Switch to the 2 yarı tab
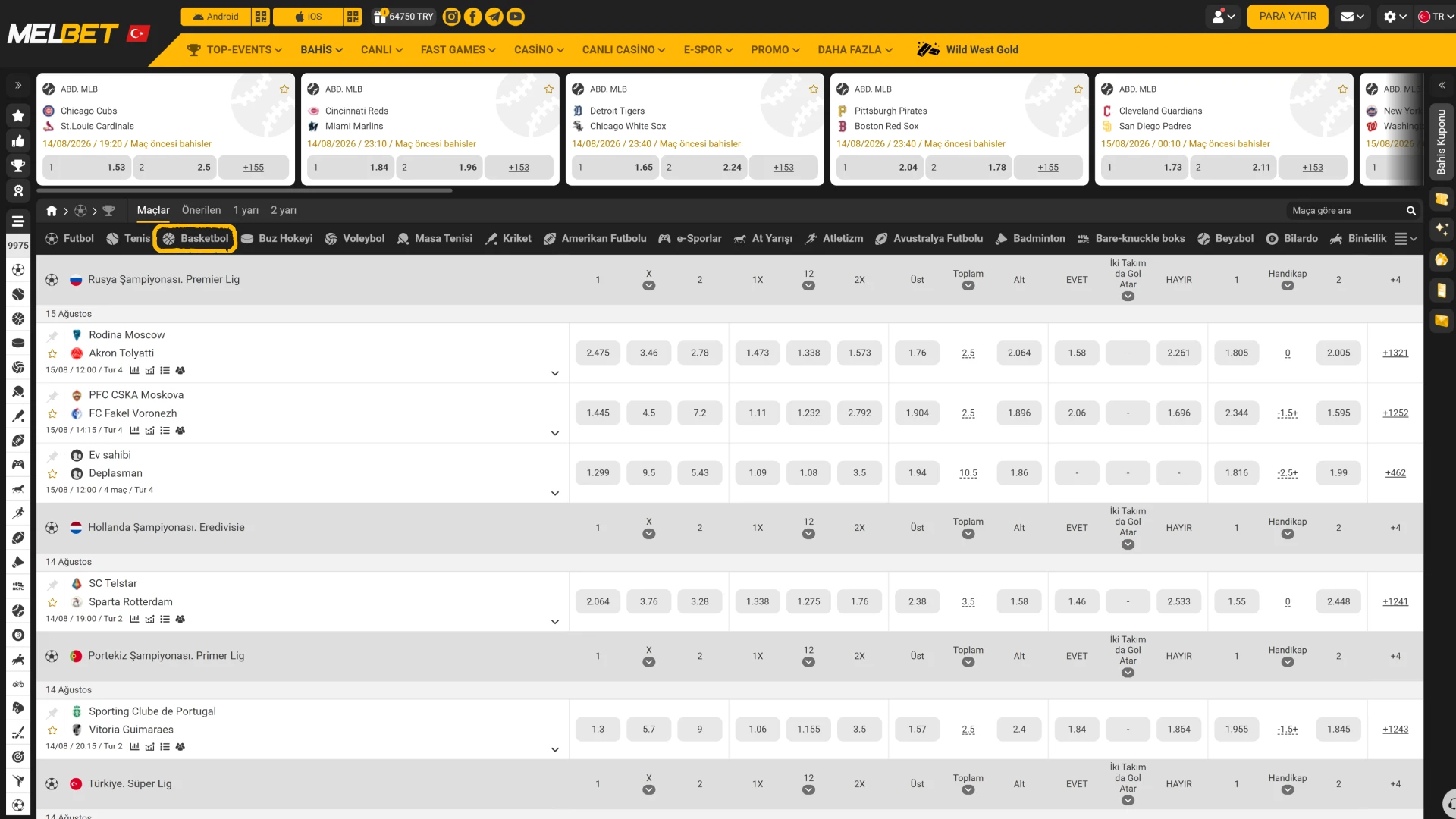The image size is (1456, 819). (284, 211)
